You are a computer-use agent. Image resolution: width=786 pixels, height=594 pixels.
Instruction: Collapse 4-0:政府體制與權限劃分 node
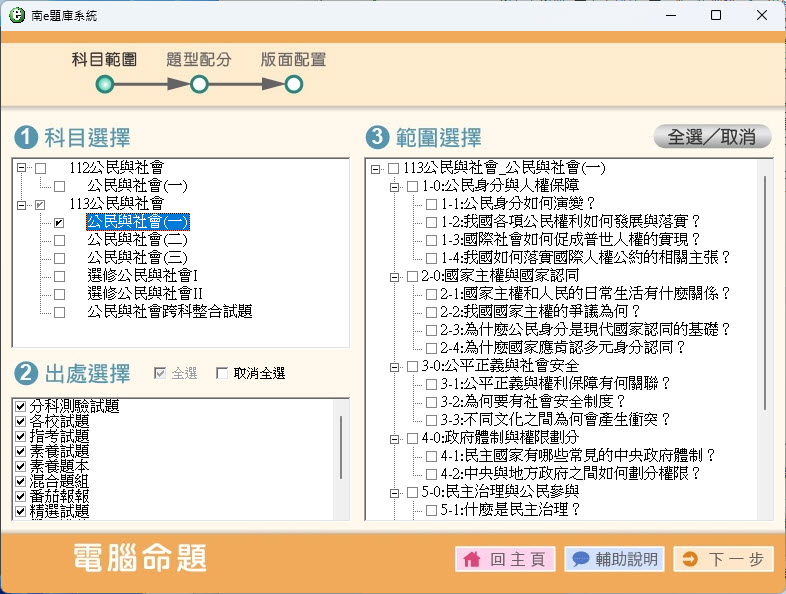[395, 439]
